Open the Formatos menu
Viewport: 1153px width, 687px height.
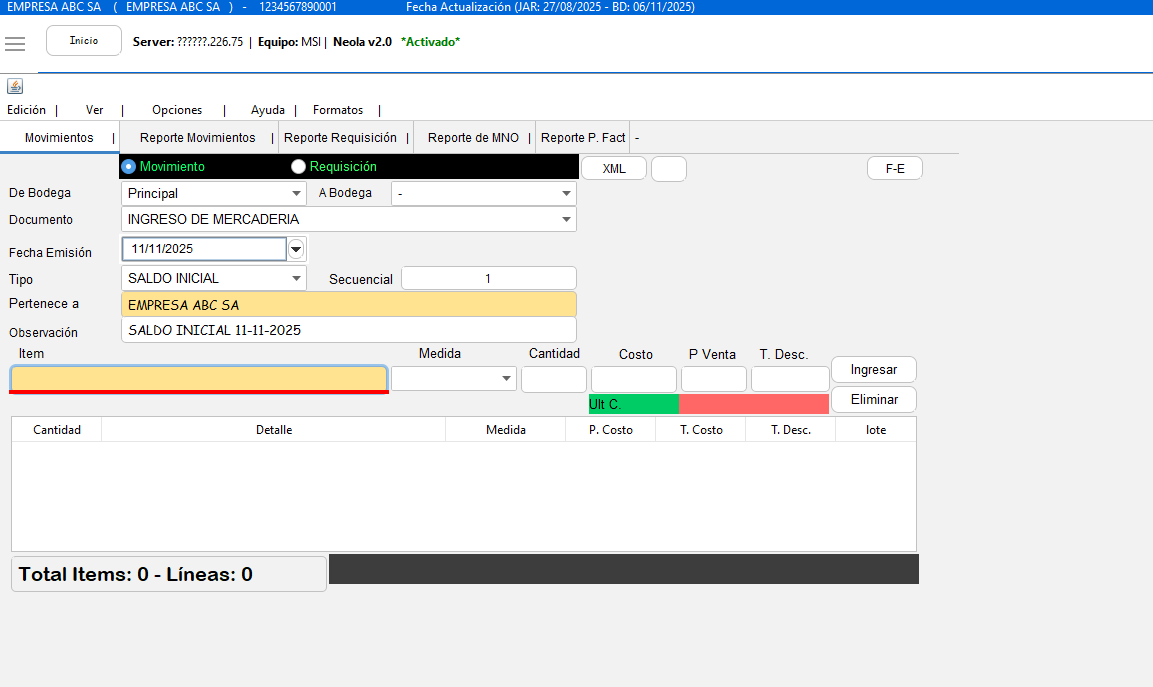(338, 110)
